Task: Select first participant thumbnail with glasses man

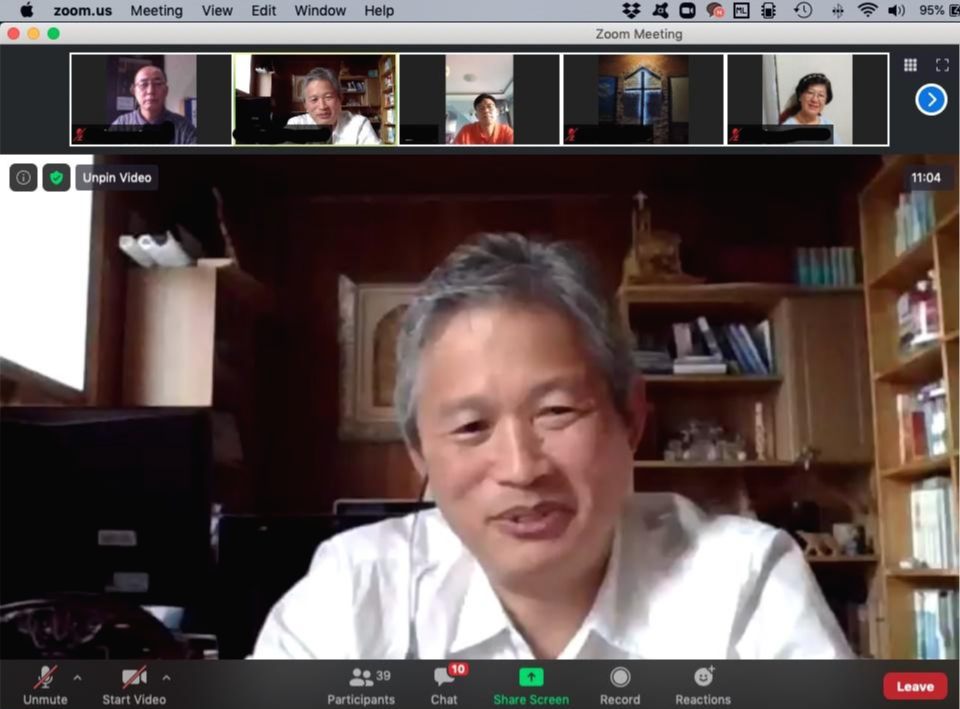Action: point(151,99)
